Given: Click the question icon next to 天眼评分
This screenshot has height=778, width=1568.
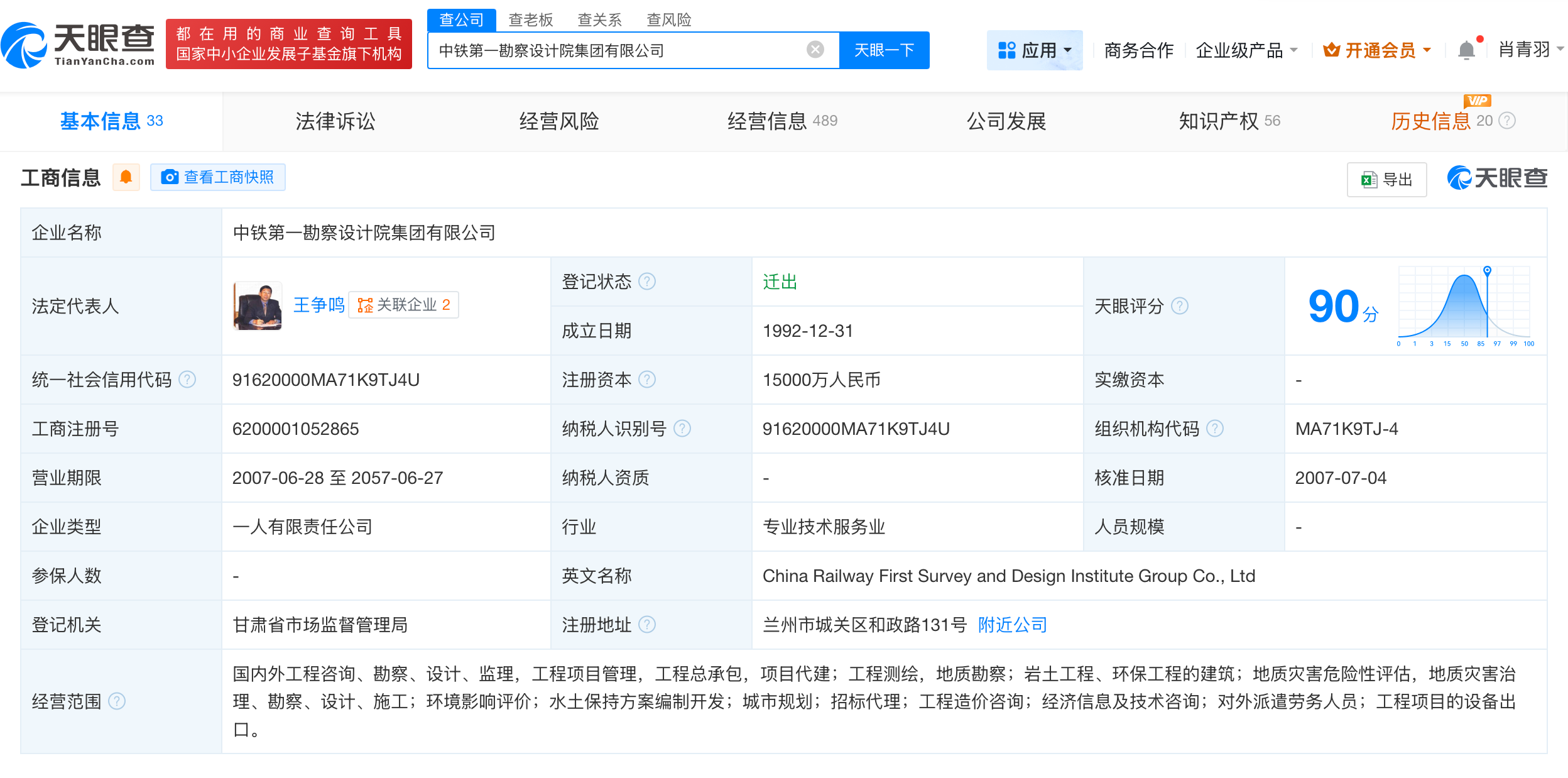Looking at the screenshot, I should click(x=1180, y=306).
